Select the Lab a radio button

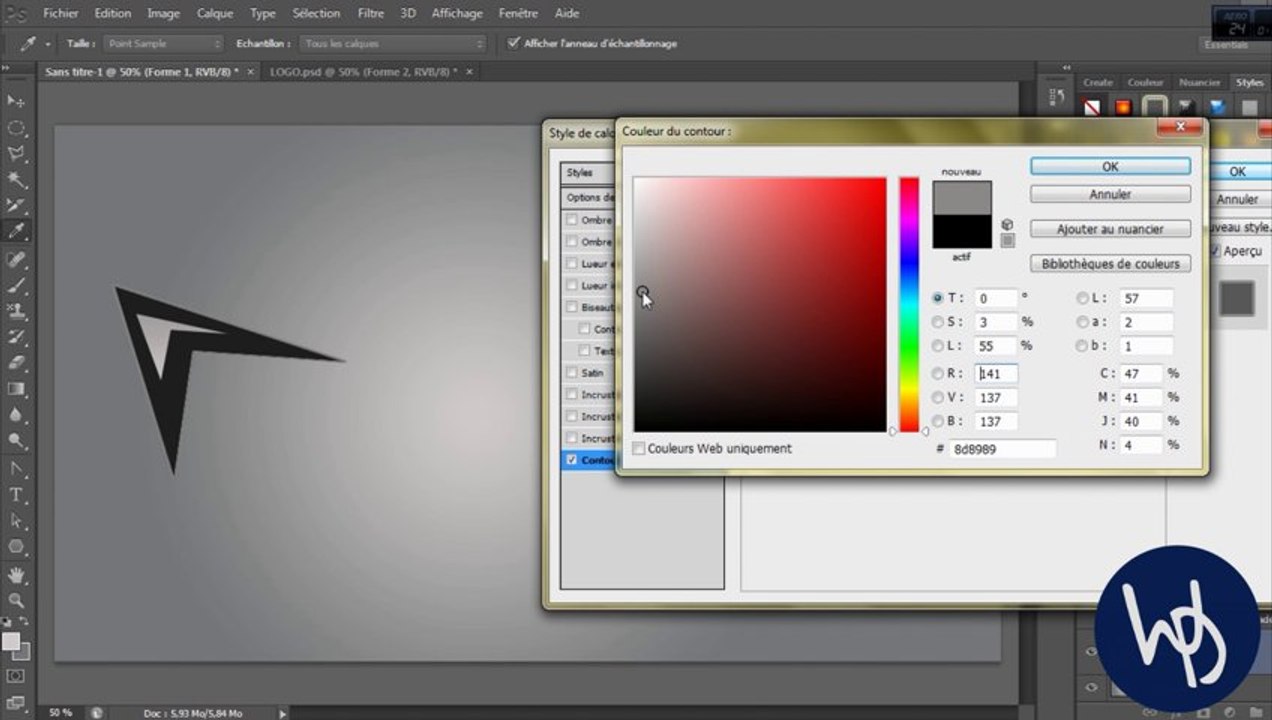pos(1083,322)
